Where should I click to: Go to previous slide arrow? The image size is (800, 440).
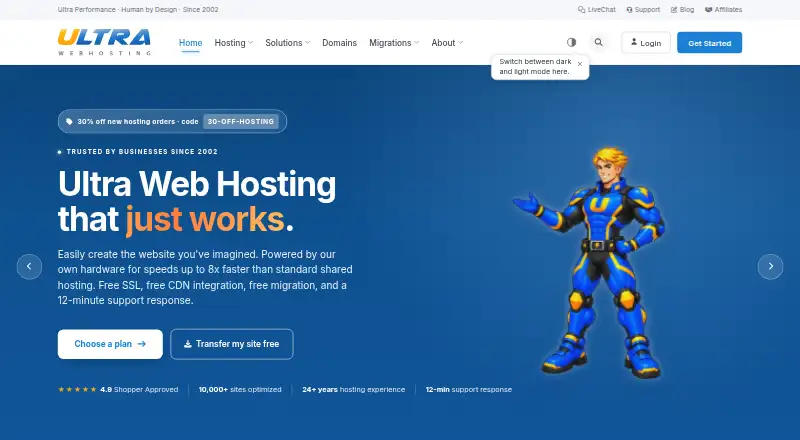[x=29, y=266]
